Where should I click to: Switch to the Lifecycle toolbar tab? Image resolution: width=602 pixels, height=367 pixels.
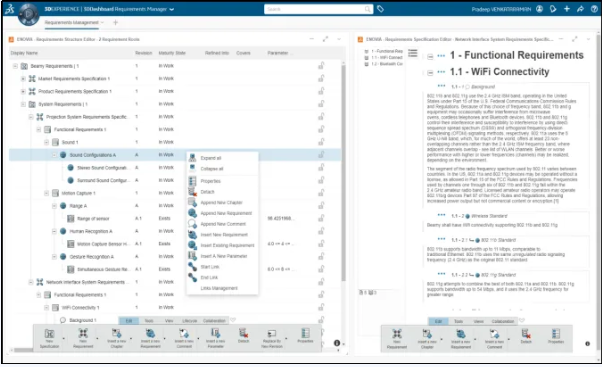point(189,321)
